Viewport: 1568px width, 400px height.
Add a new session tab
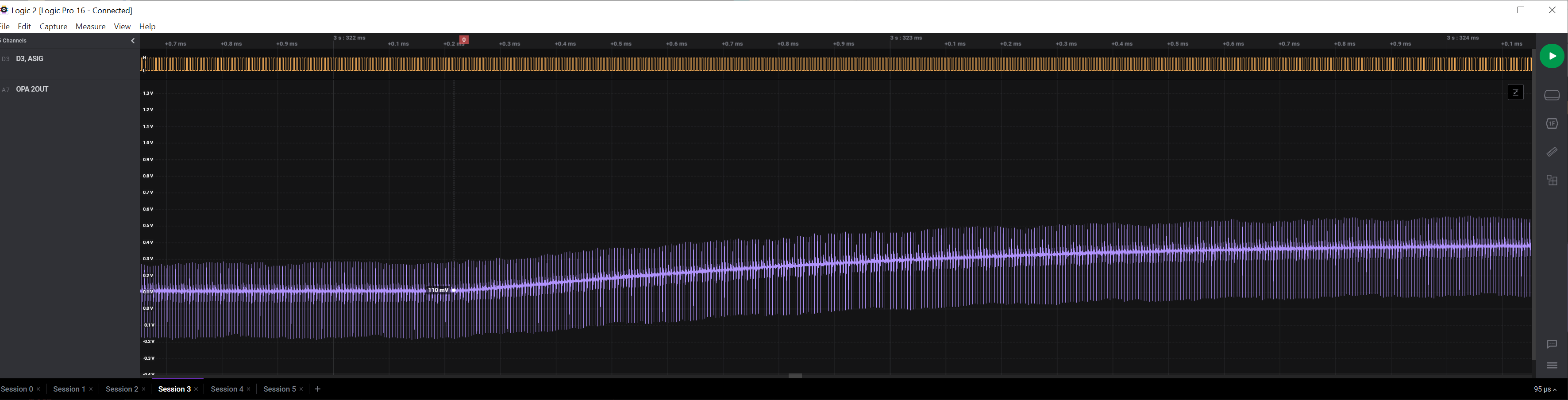point(318,389)
